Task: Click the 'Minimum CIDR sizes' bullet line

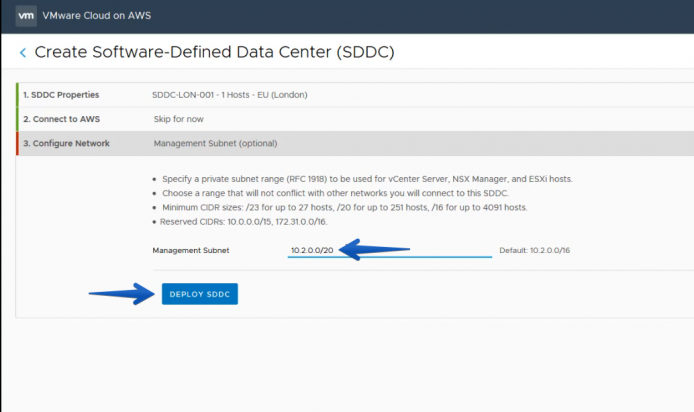Action: [345, 207]
